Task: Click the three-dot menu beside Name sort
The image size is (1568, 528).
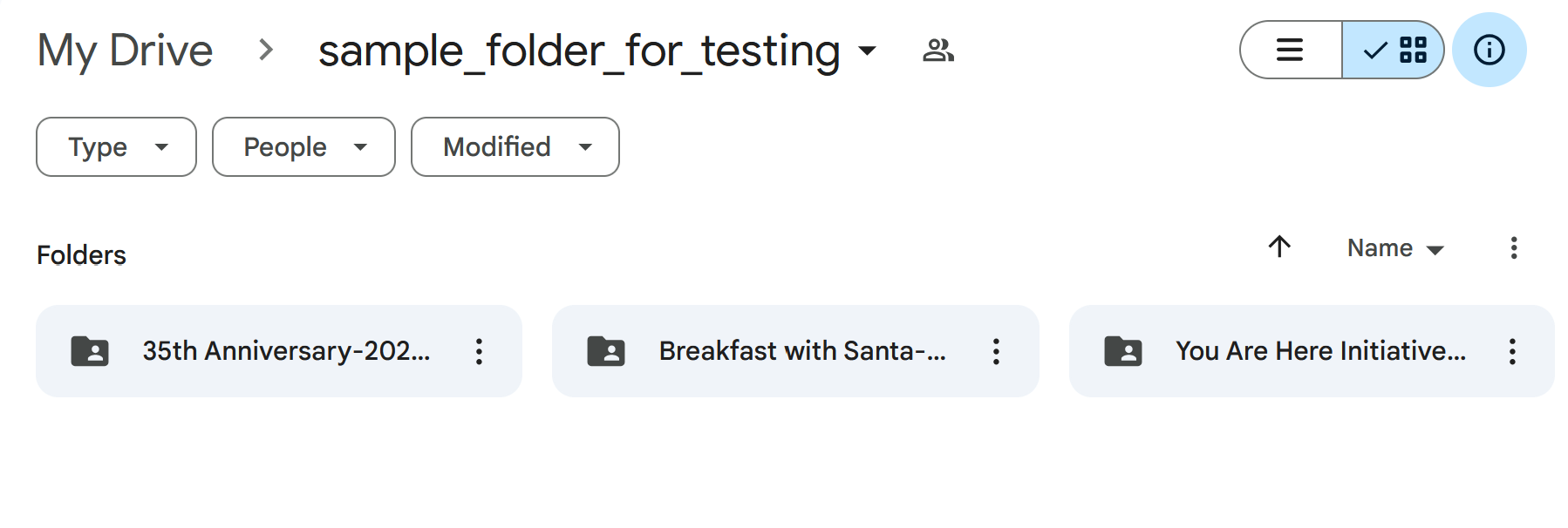Action: tap(1514, 248)
